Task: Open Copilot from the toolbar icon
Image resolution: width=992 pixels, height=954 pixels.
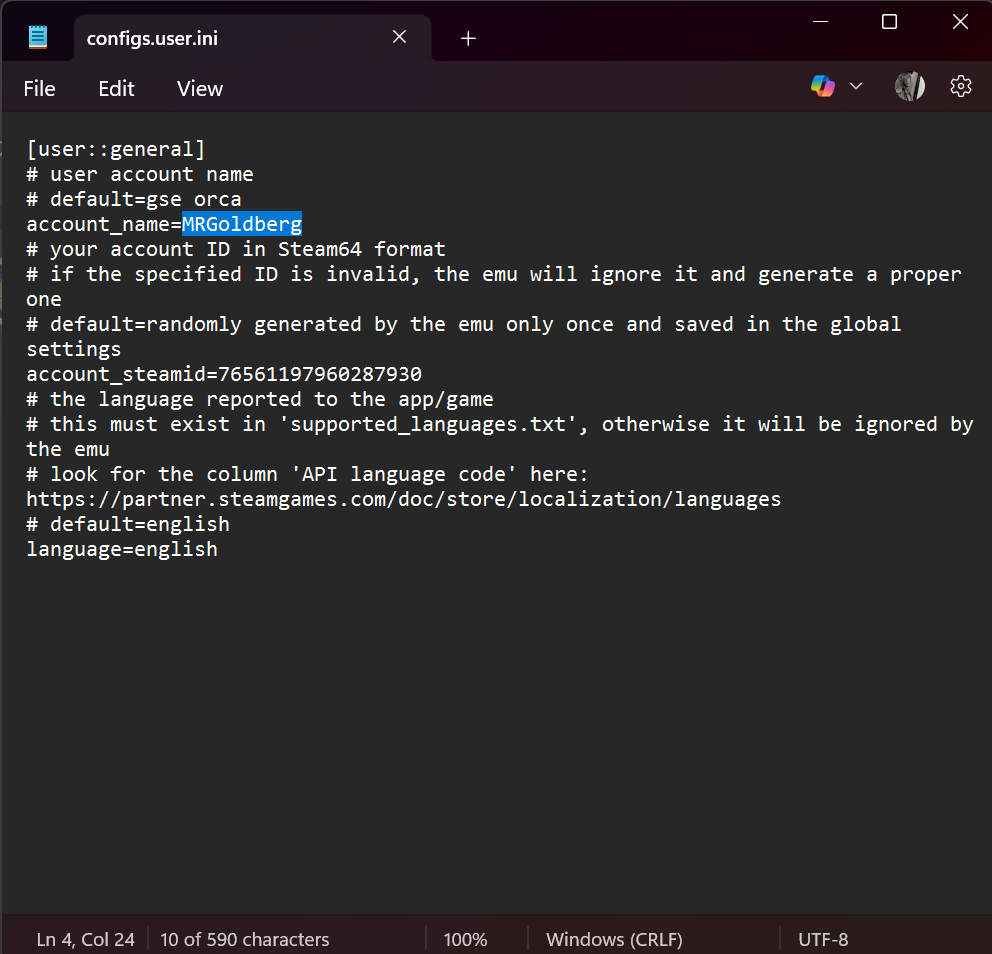Action: point(822,86)
